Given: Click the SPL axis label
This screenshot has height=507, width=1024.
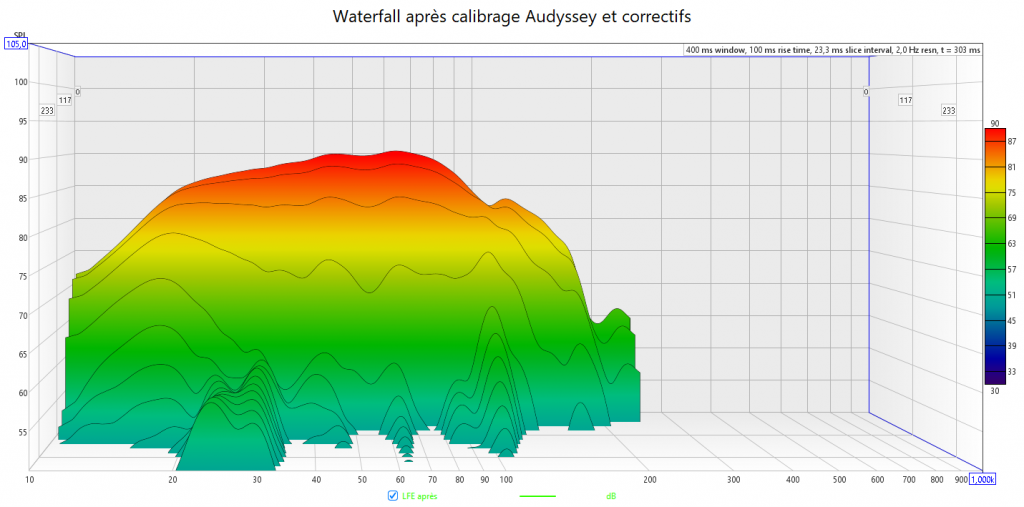Looking at the screenshot, I should (x=16, y=36).
